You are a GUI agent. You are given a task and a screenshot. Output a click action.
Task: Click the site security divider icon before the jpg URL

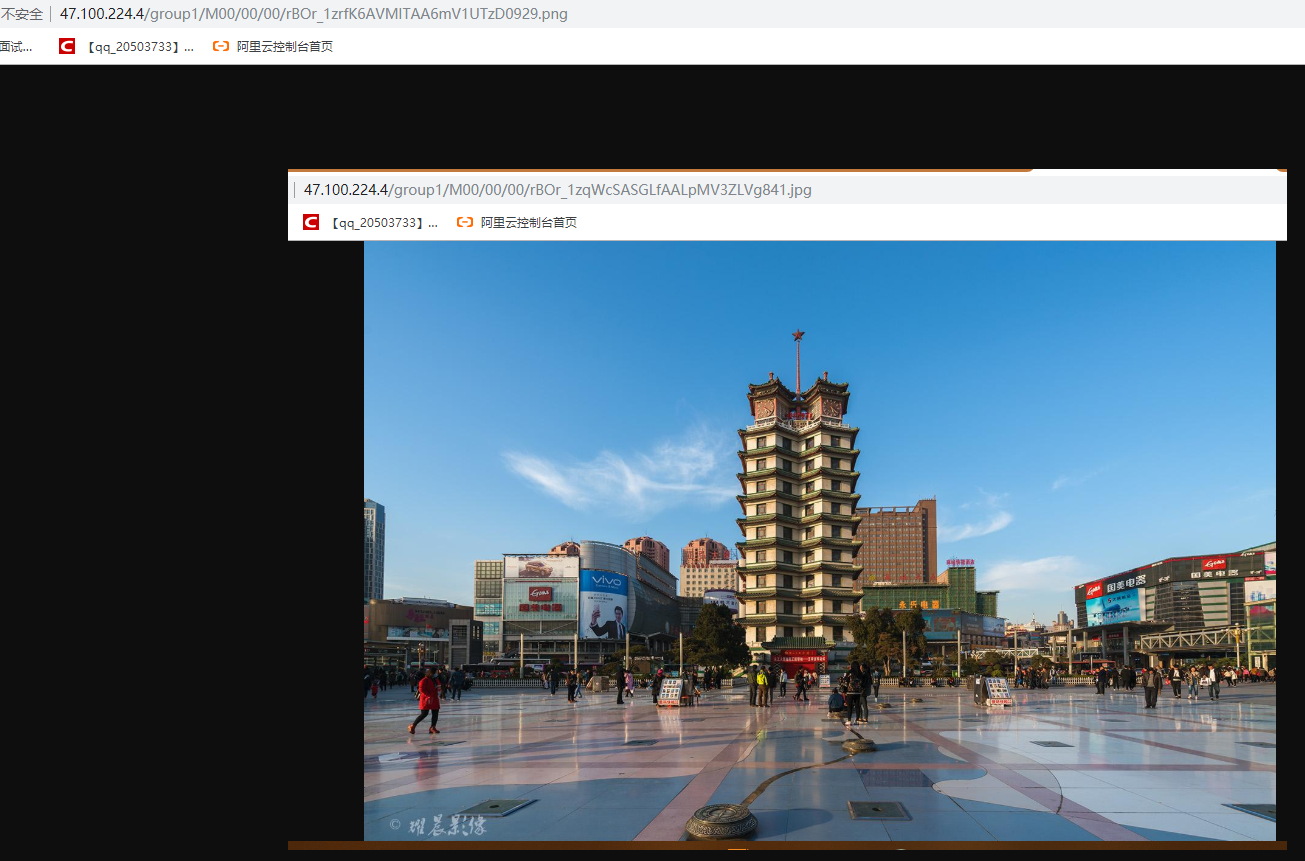tap(297, 189)
